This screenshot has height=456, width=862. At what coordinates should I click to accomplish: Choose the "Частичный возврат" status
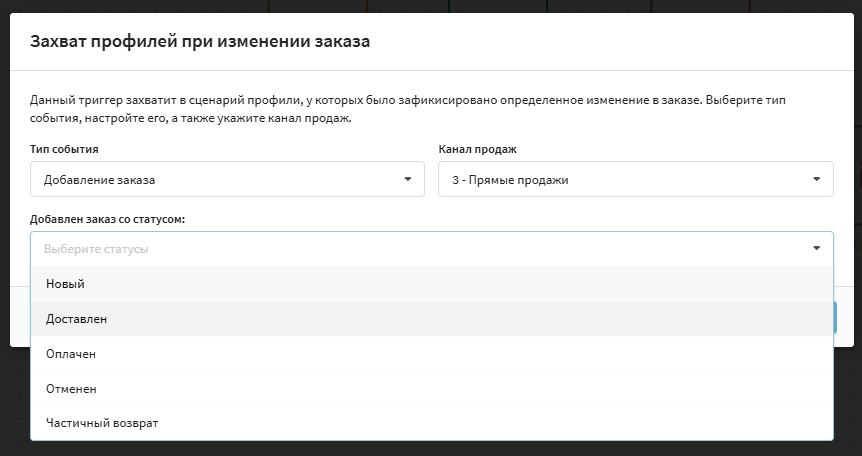(x=432, y=423)
